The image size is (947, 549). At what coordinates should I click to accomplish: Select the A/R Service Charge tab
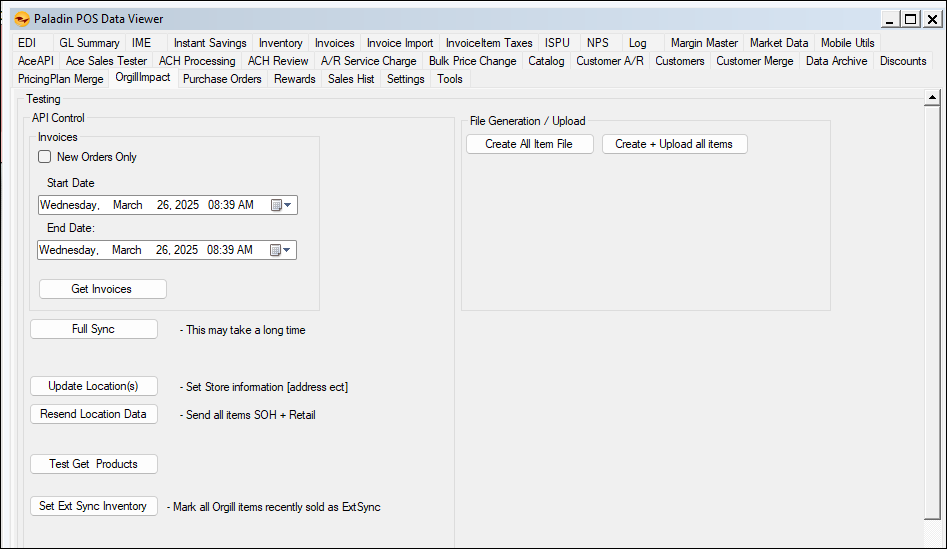pos(368,61)
